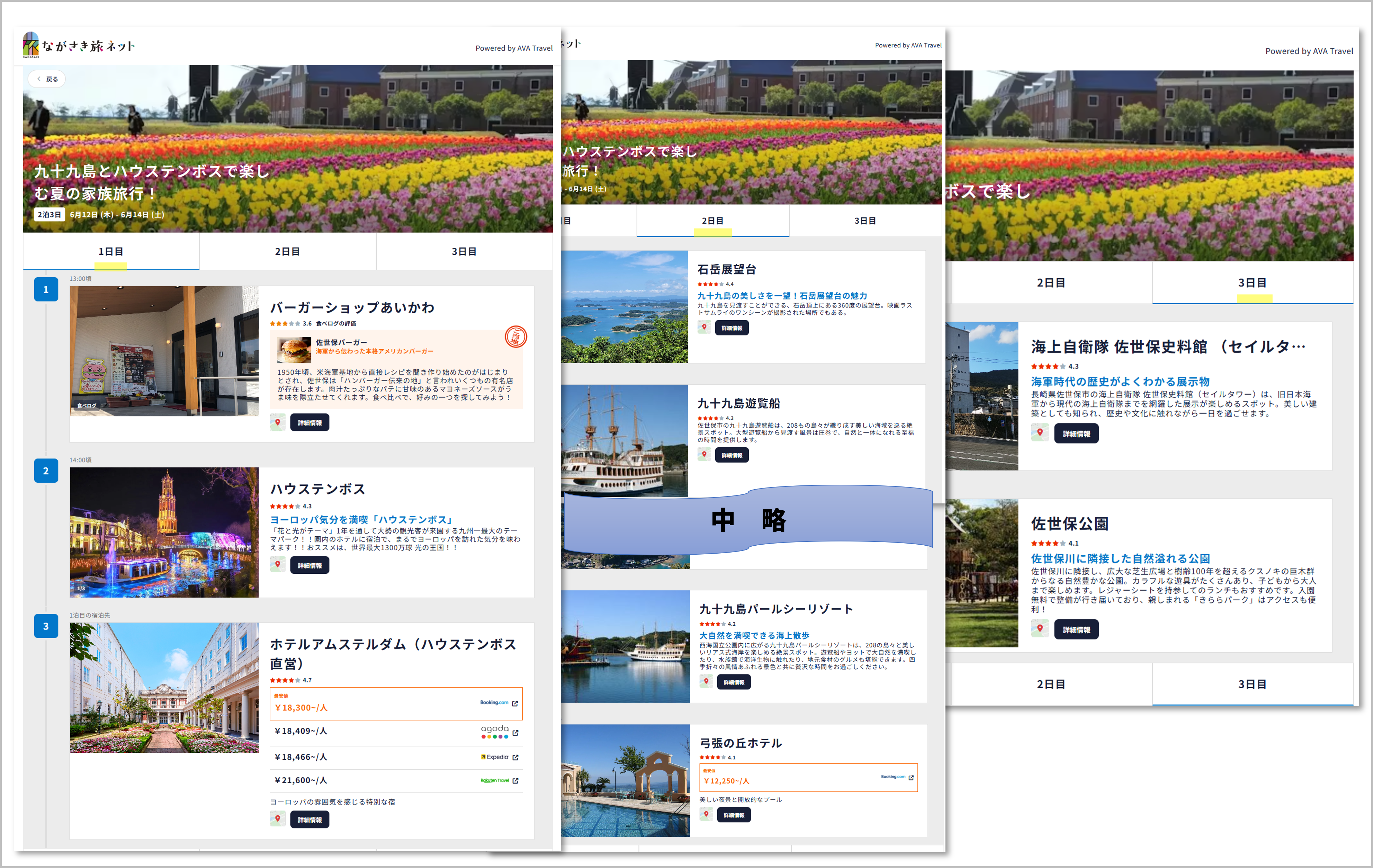Viewport: 1373px width, 868px height.
Task: Open 詳細情報 for バーガーショップあいかわ
Action: pyautogui.click(x=309, y=423)
